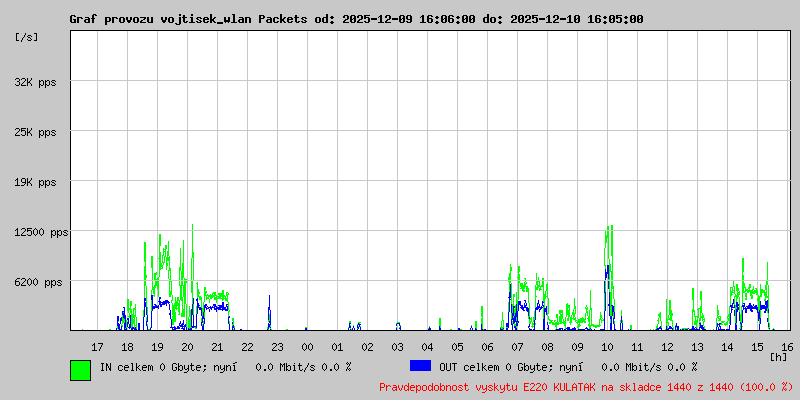Click hour label '18' on time axis
This screenshot has width=800, height=400.
(x=128, y=347)
